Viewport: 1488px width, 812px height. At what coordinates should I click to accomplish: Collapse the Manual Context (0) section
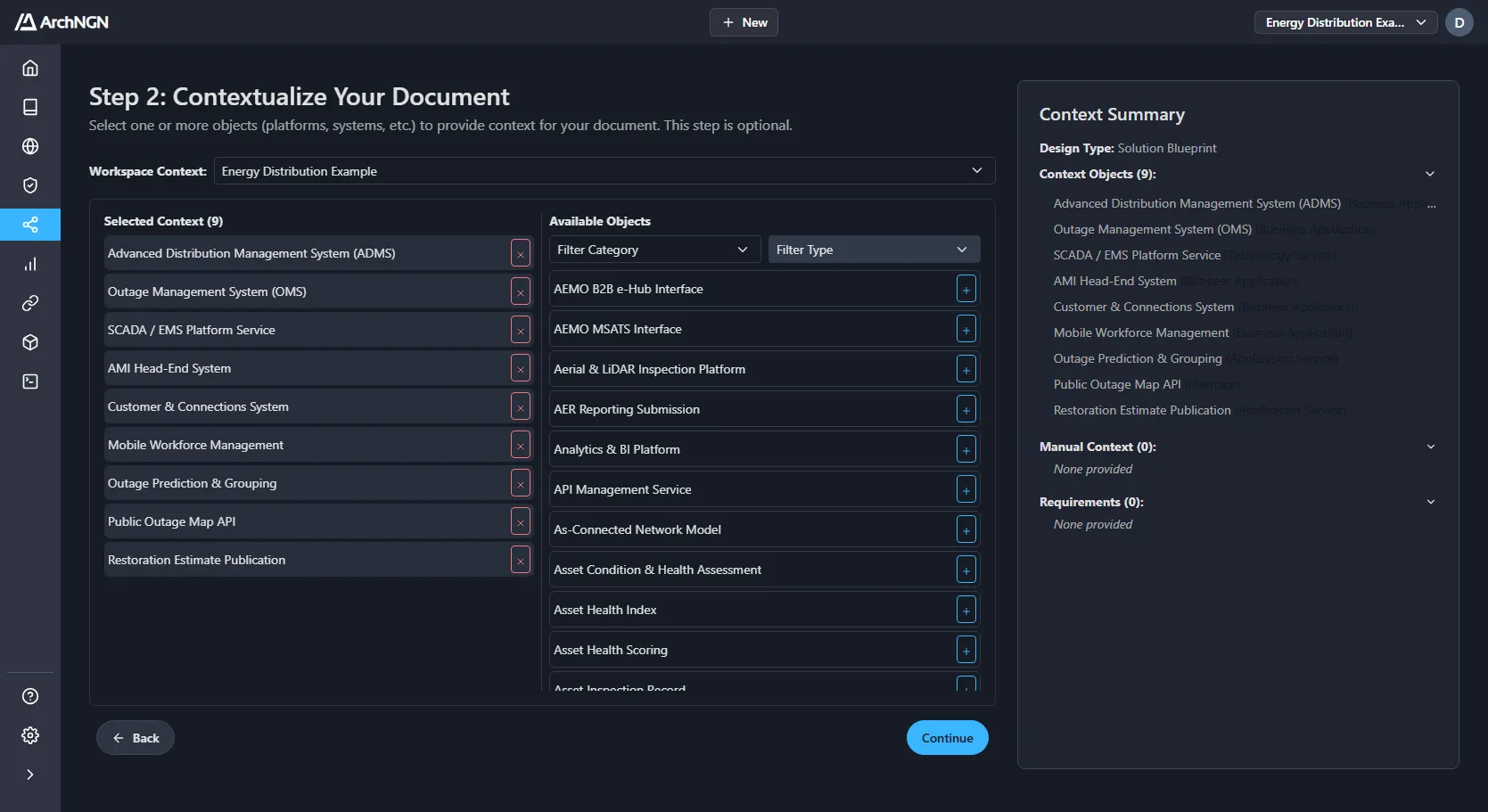[1430, 447]
